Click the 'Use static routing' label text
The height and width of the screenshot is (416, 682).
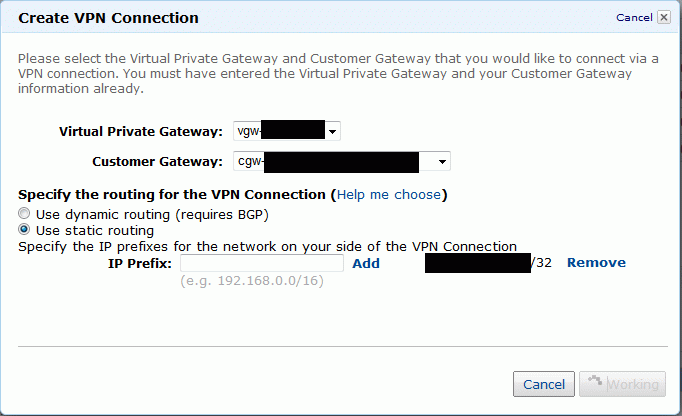95,231
